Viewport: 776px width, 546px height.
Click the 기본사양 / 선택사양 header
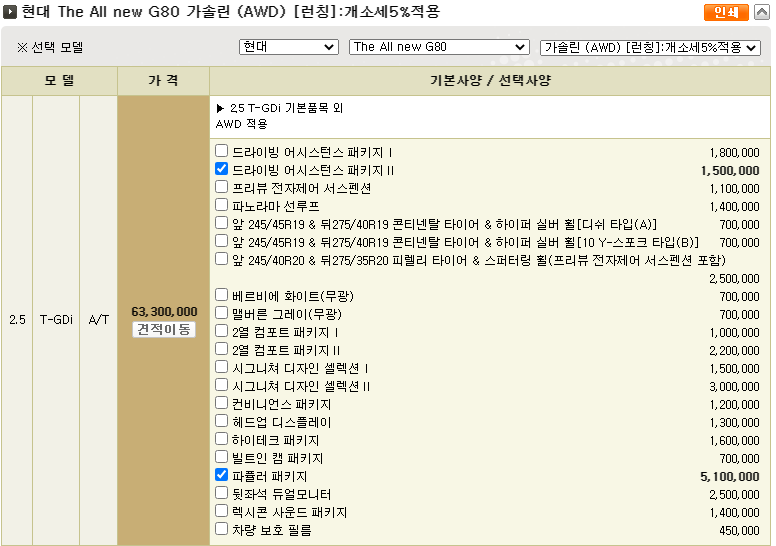(490, 80)
